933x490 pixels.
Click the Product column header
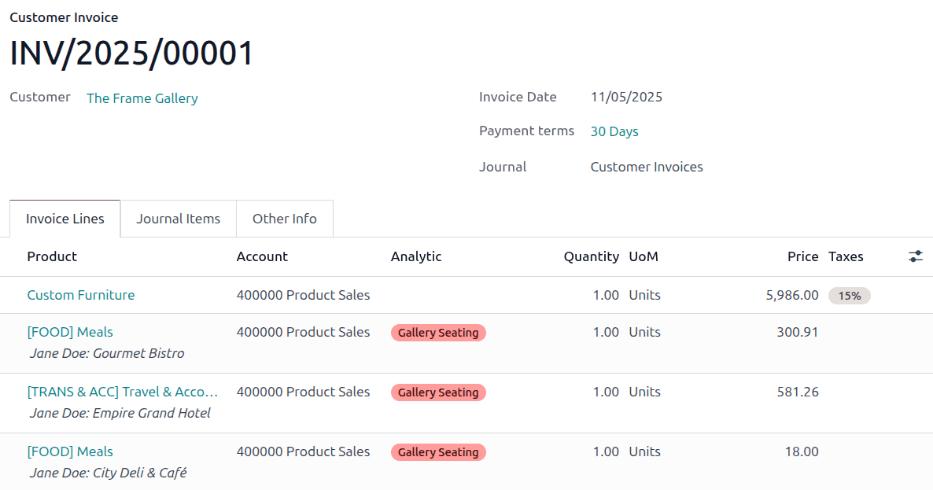tap(52, 257)
